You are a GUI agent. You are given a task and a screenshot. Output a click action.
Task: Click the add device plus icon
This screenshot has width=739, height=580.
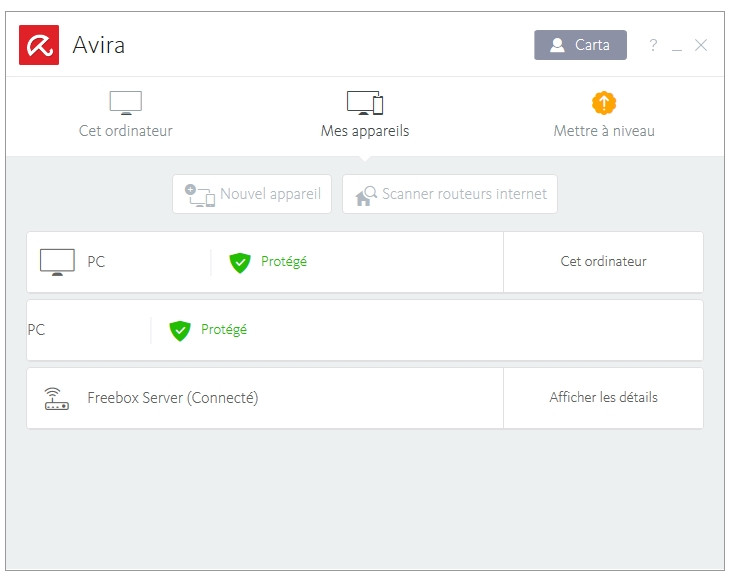point(199,194)
